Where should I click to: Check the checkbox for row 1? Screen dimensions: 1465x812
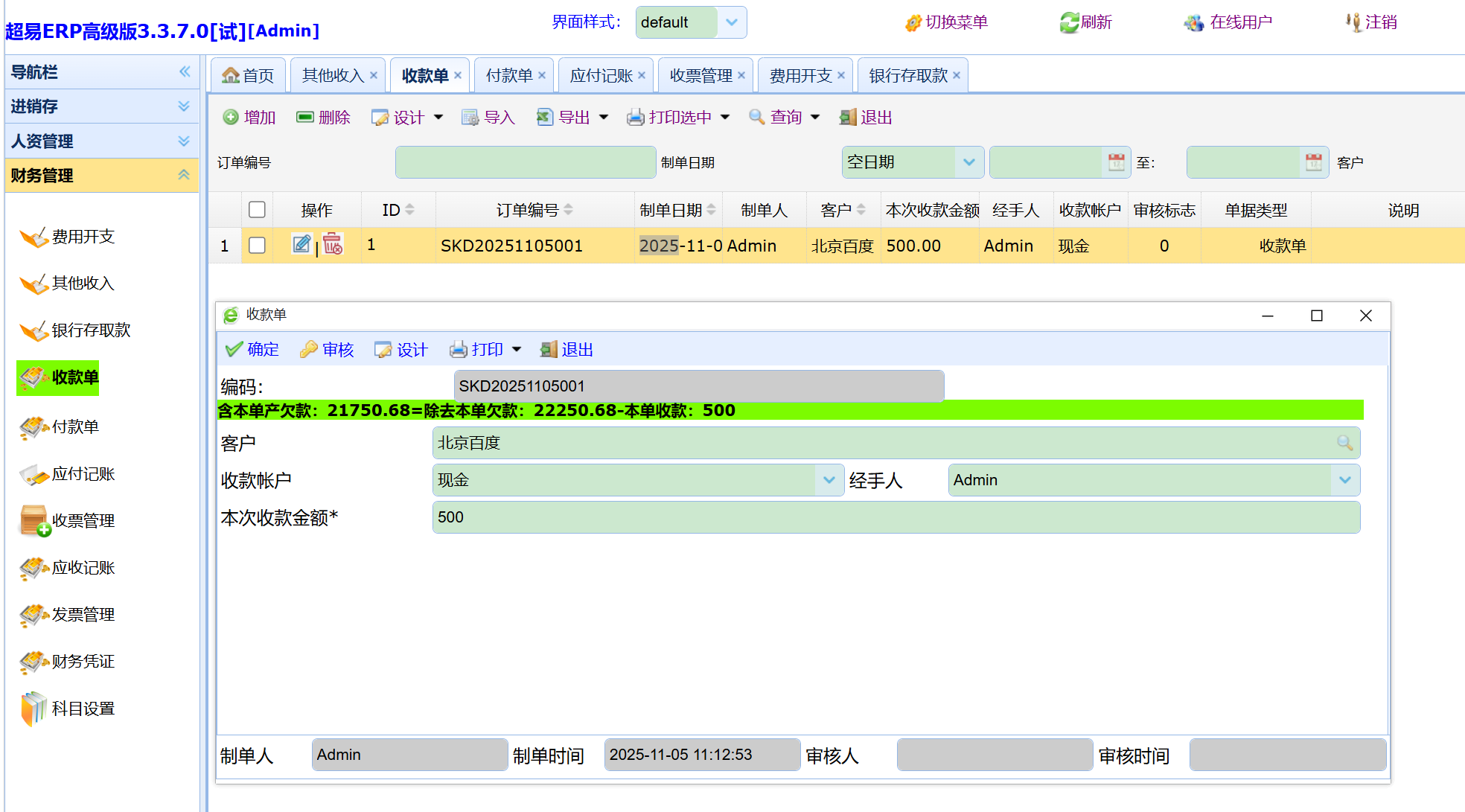point(257,246)
